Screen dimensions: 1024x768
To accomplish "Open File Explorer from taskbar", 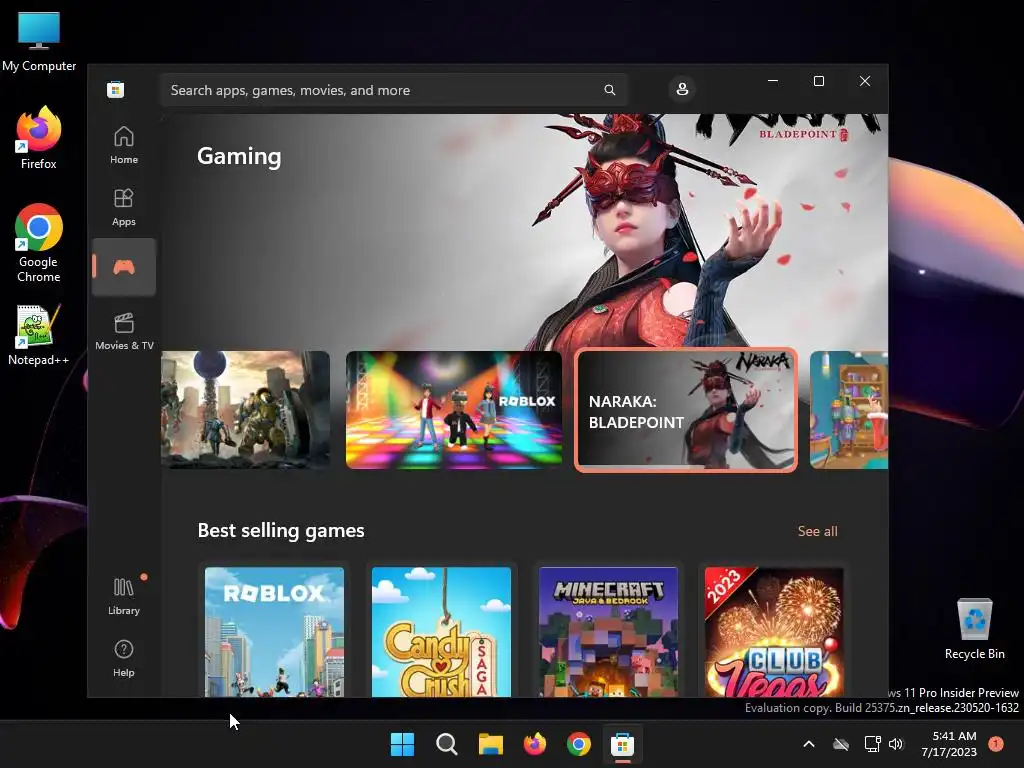I will pos(490,744).
